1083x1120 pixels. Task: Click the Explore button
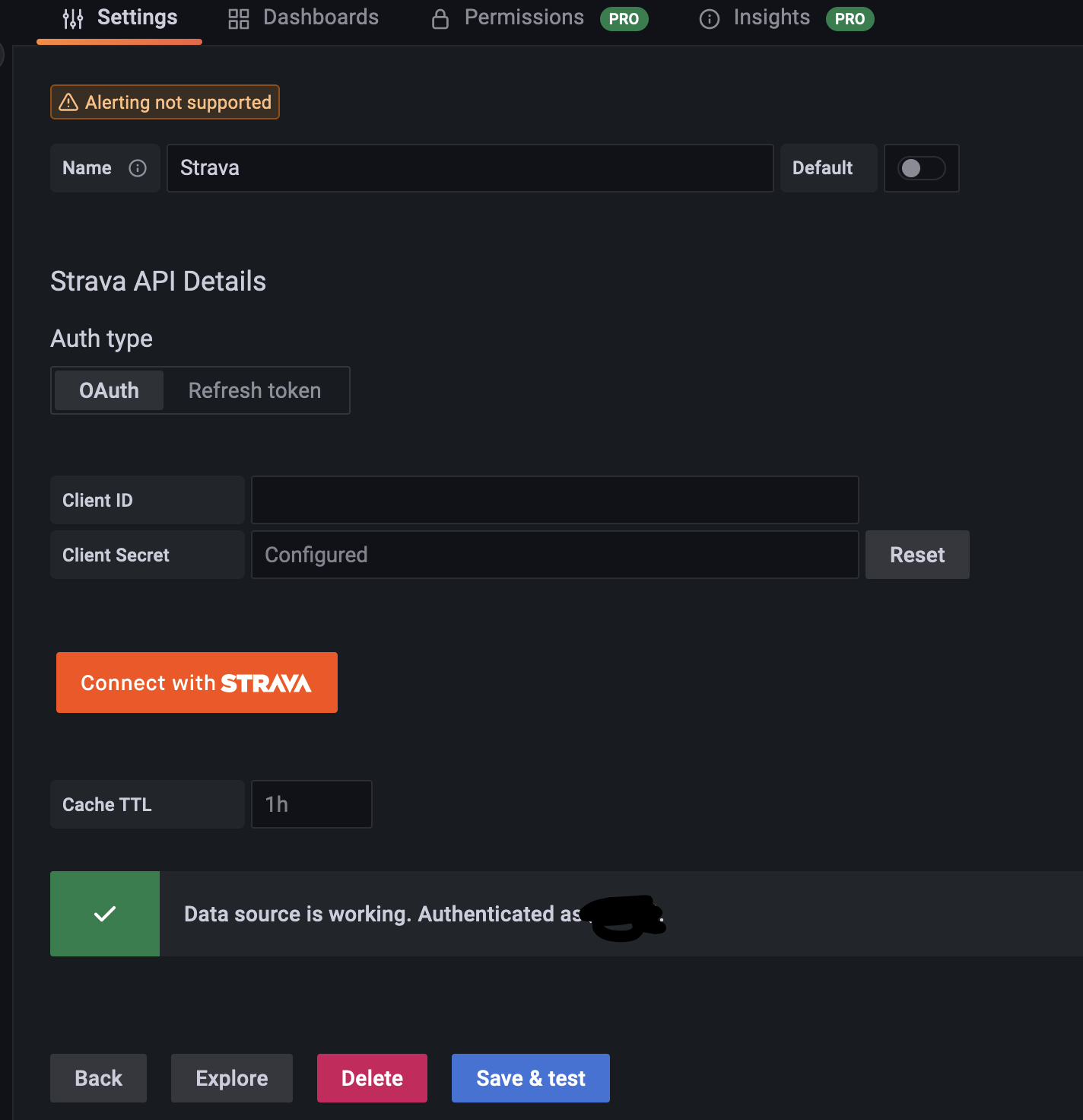click(x=231, y=1078)
